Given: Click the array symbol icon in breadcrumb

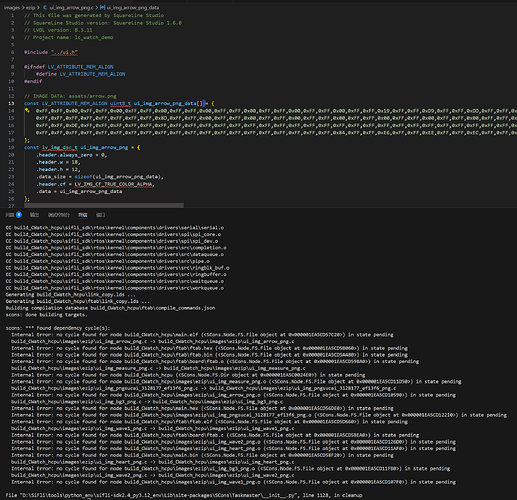Looking at the screenshot, I should click(x=102, y=7).
